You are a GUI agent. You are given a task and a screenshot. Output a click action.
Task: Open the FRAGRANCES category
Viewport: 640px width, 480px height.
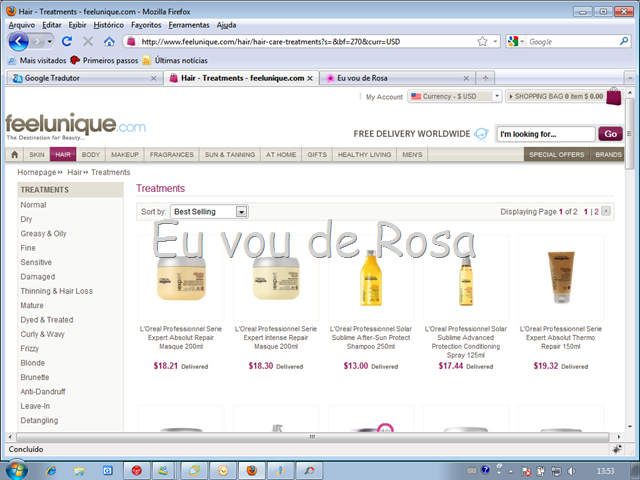click(171, 154)
